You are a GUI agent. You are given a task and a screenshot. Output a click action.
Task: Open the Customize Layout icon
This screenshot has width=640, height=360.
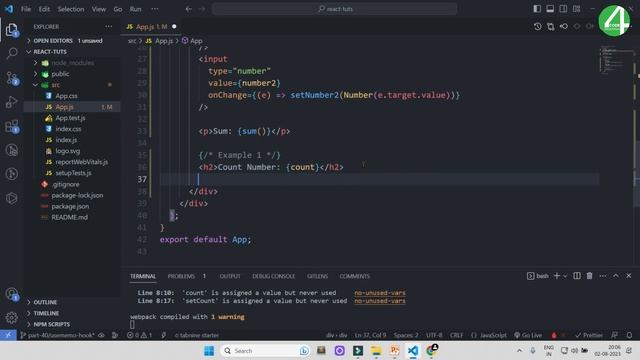coord(576,9)
